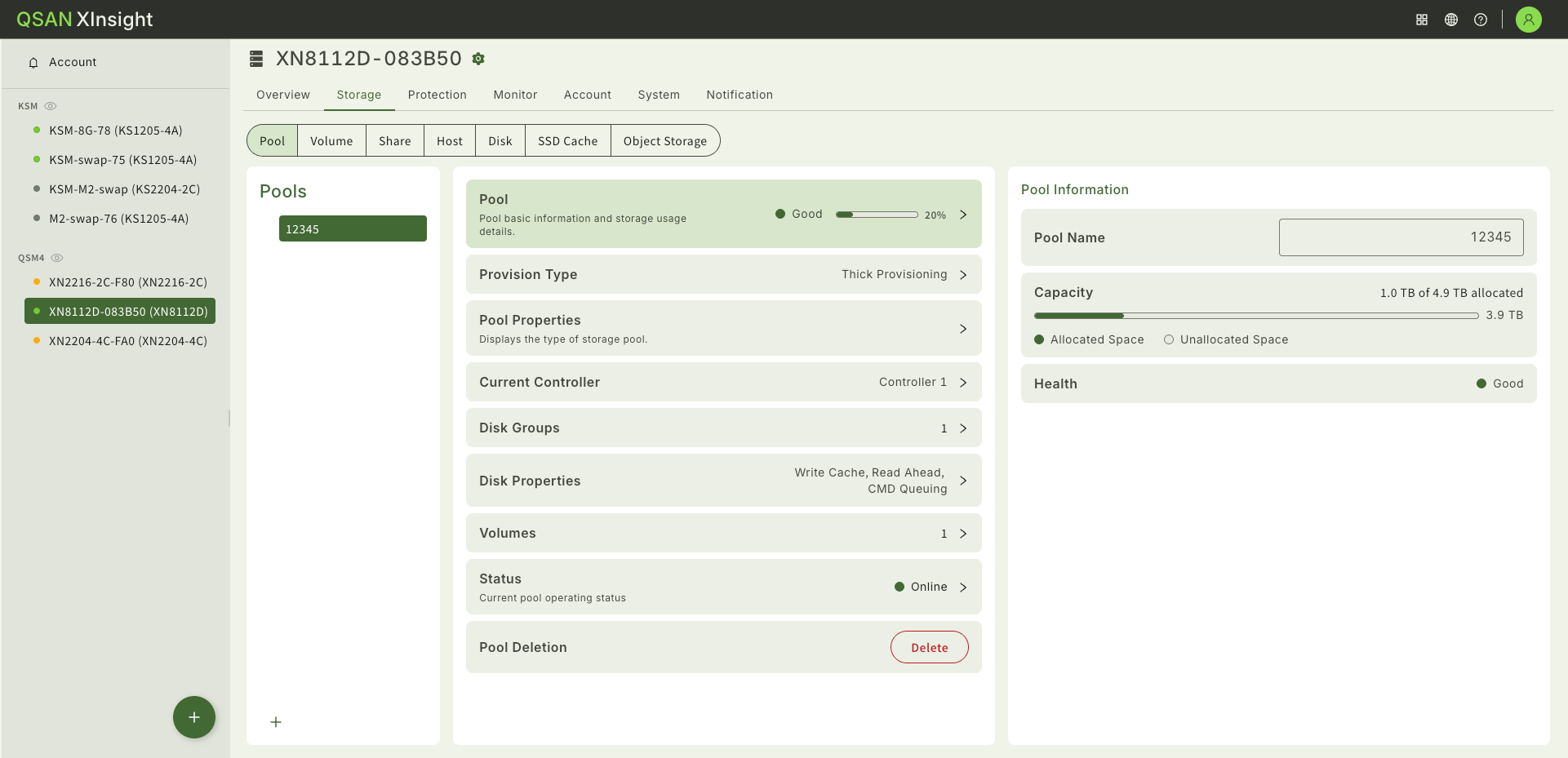Expand the Pool Properties section
Screen dimensions: 1568x758
pyautogui.click(x=963, y=328)
